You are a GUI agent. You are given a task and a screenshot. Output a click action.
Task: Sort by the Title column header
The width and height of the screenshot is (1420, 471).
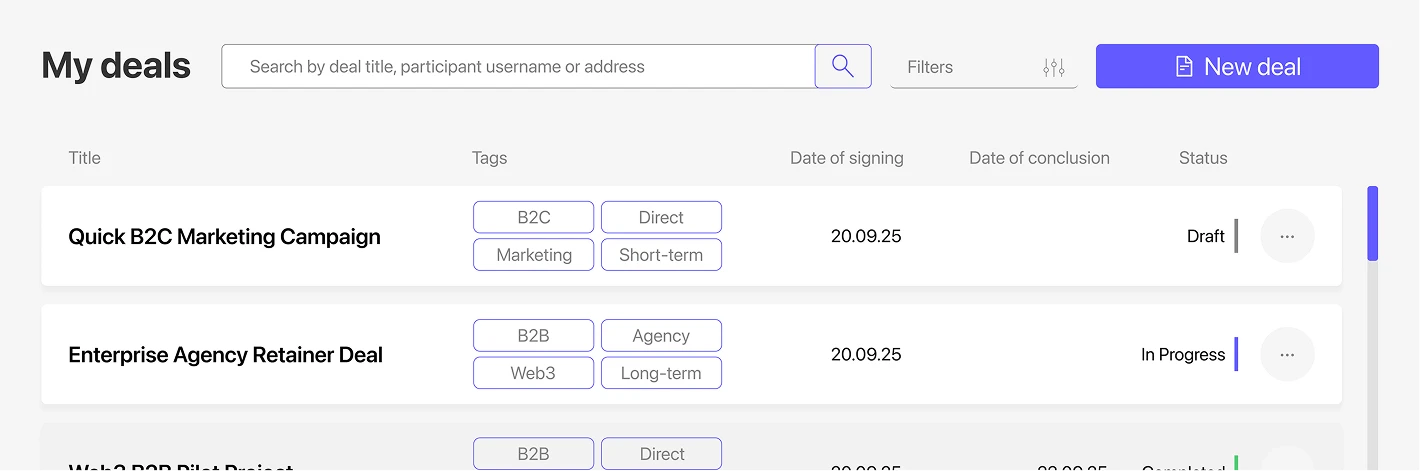[x=84, y=158]
